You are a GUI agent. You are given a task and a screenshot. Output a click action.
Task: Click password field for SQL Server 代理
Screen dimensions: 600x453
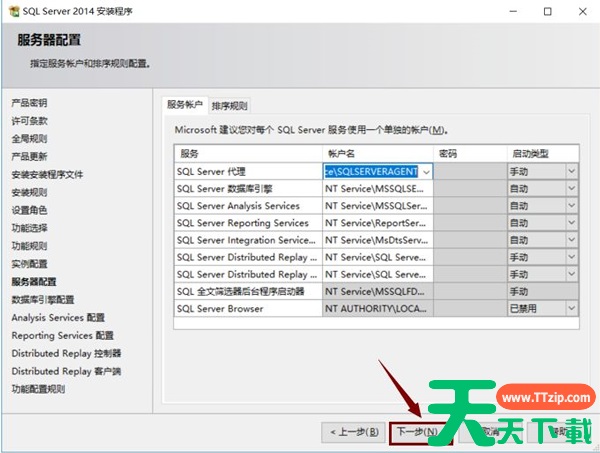(x=470, y=171)
